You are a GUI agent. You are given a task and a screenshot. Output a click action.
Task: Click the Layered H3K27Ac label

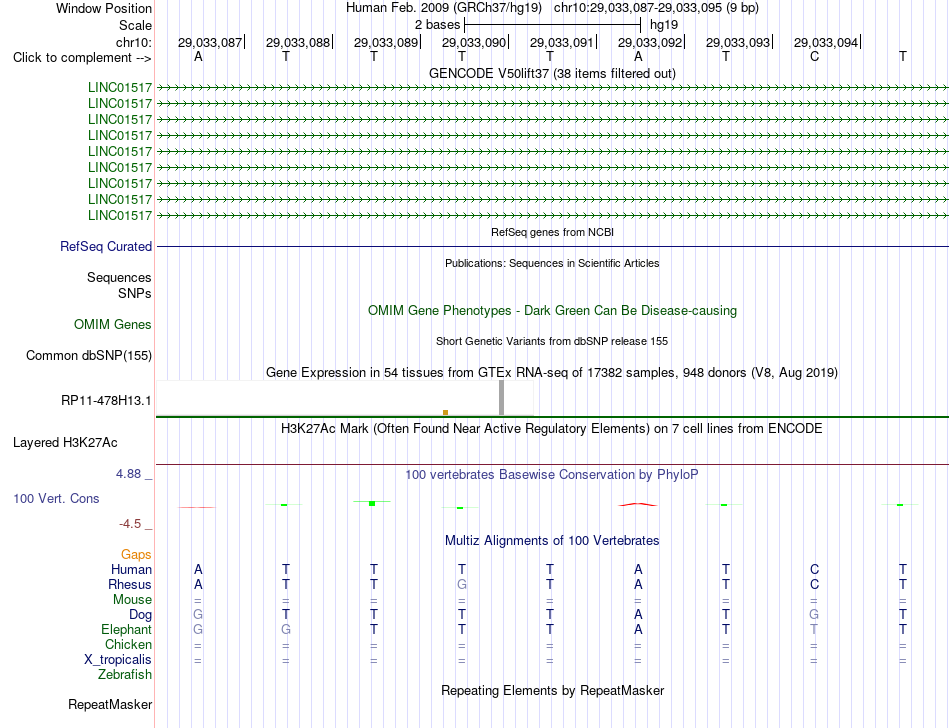65,443
